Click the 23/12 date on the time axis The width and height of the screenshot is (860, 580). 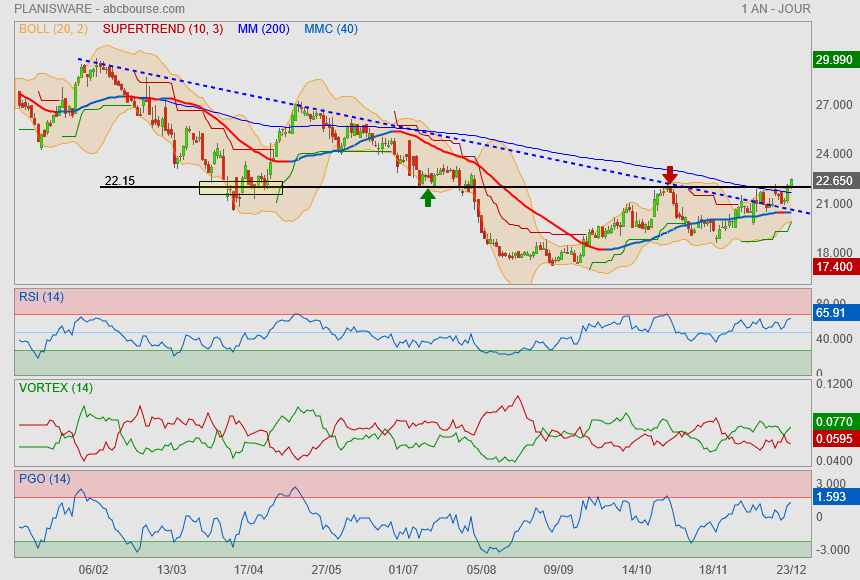[791, 569]
